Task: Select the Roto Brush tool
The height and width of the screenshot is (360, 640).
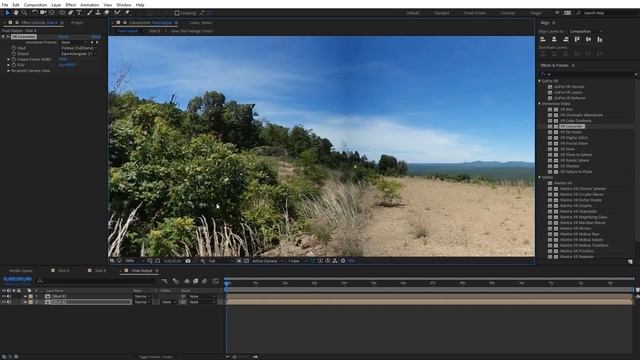Action: click(117, 13)
